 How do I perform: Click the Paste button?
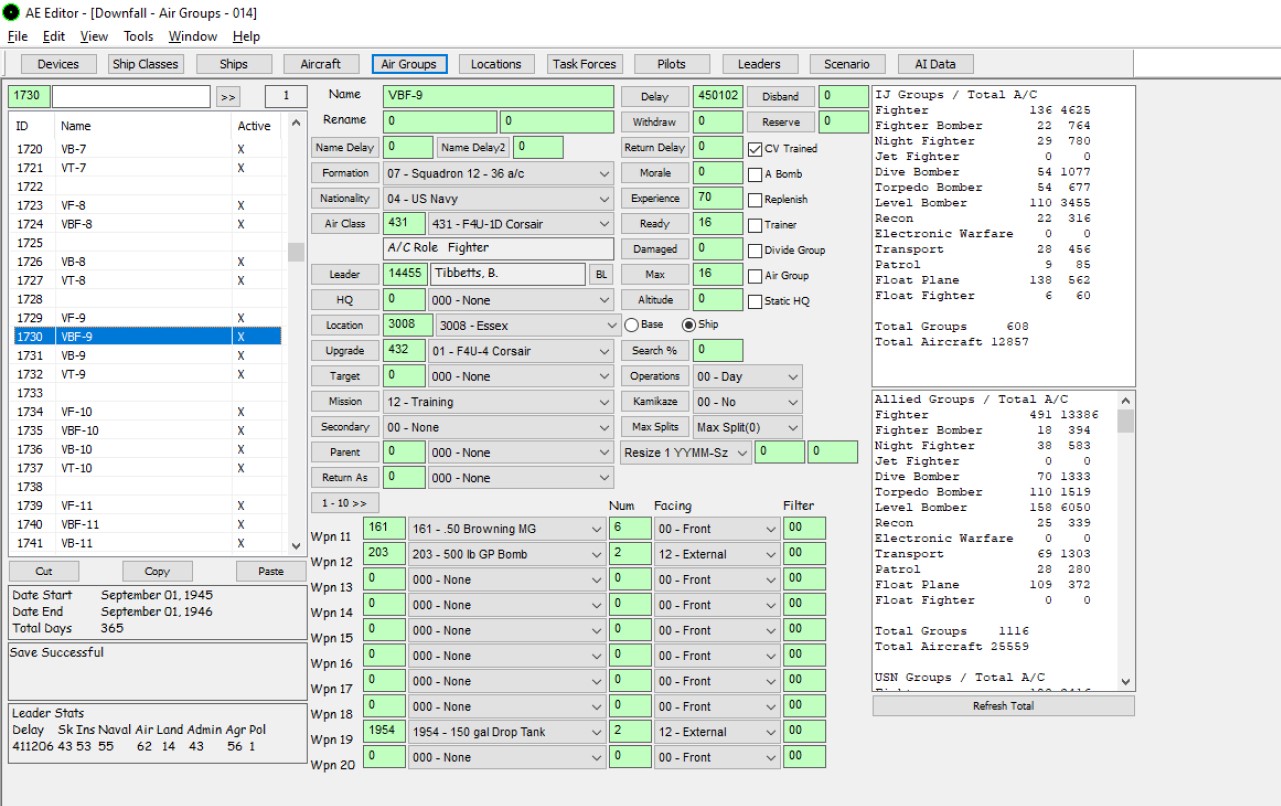point(270,572)
